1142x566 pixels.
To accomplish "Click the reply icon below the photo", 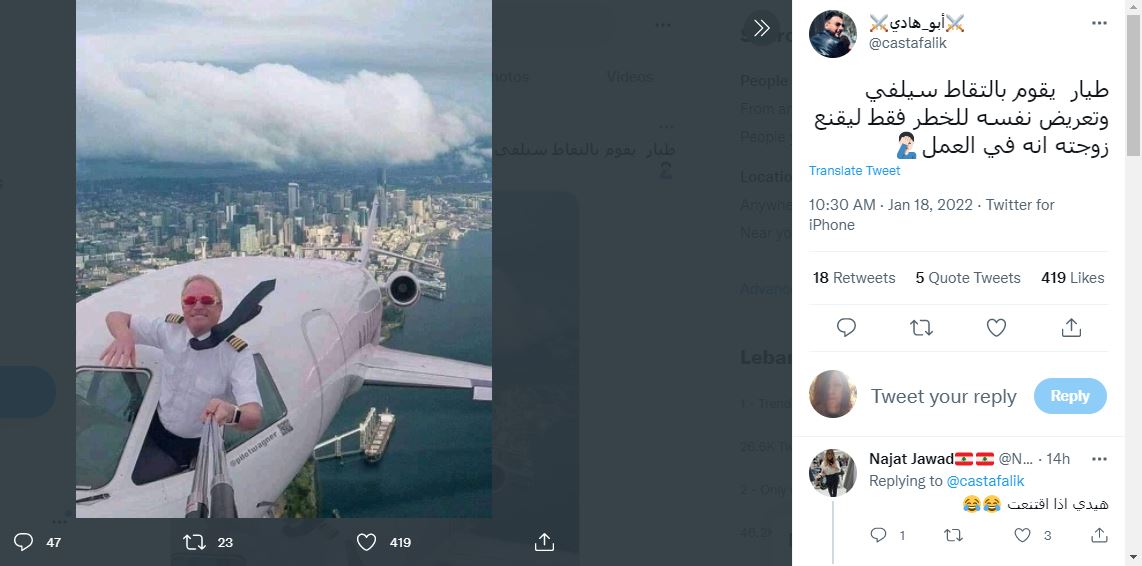I will click(24, 542).
